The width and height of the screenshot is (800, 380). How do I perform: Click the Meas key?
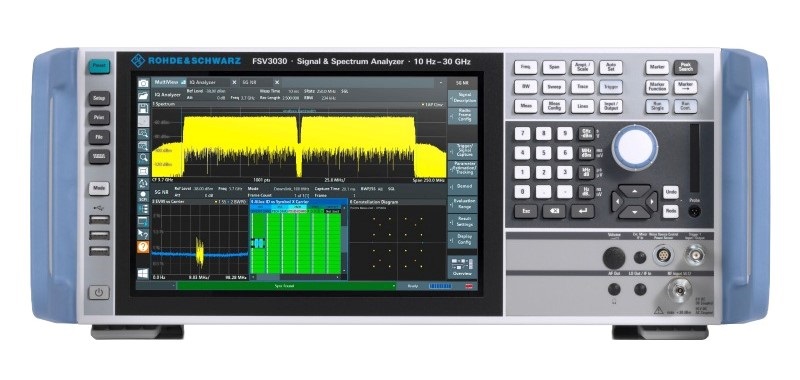[x=526, y=106]
